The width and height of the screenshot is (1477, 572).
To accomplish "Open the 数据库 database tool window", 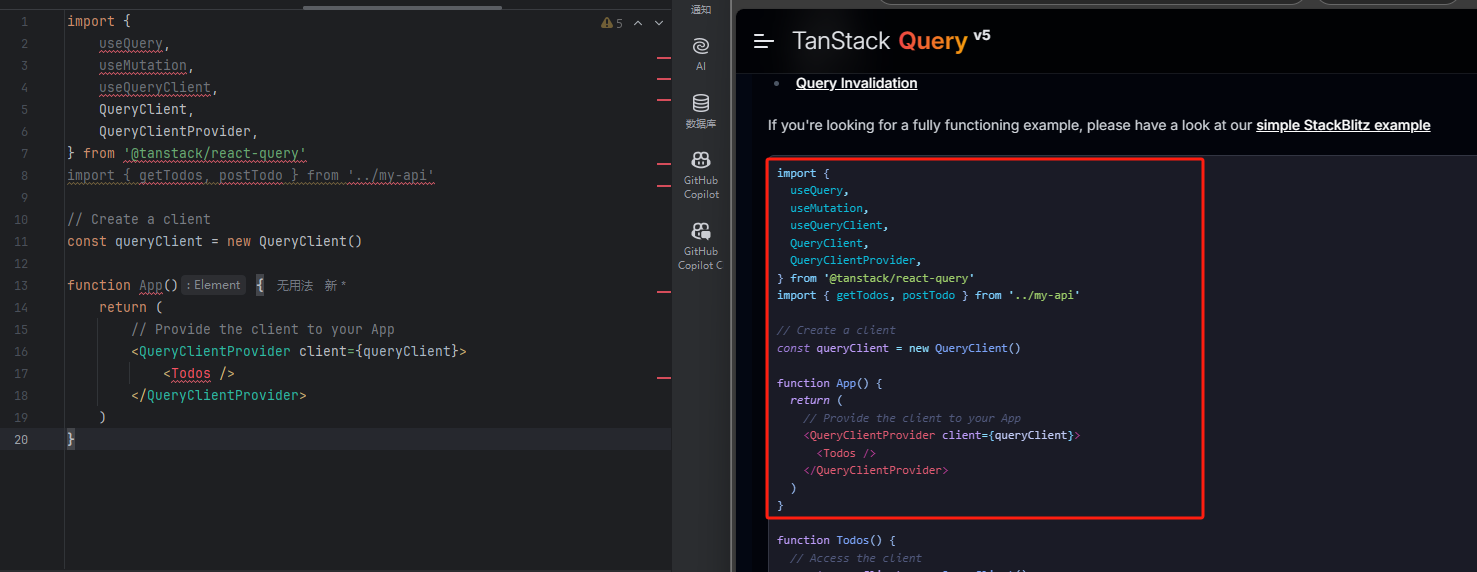I will coord(701,111).
